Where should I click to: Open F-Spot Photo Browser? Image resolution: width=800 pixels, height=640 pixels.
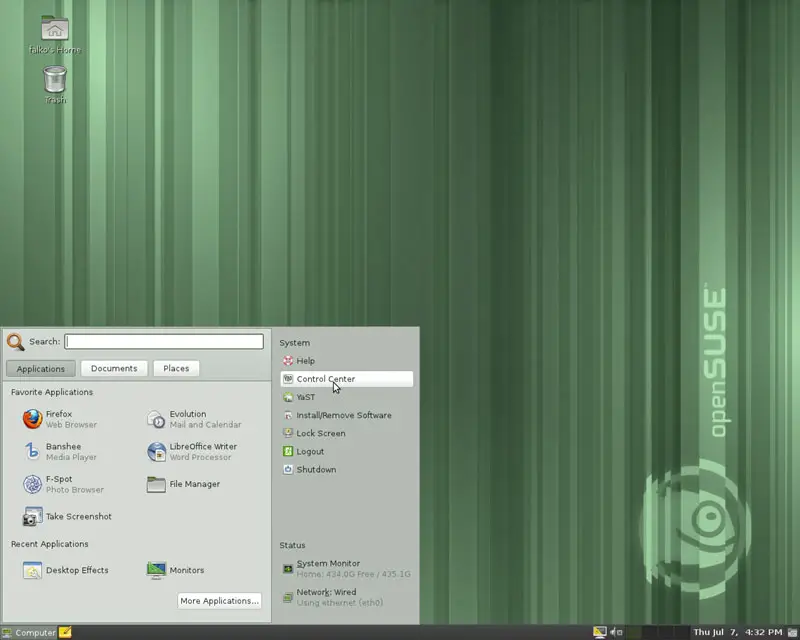coord(63,484)
